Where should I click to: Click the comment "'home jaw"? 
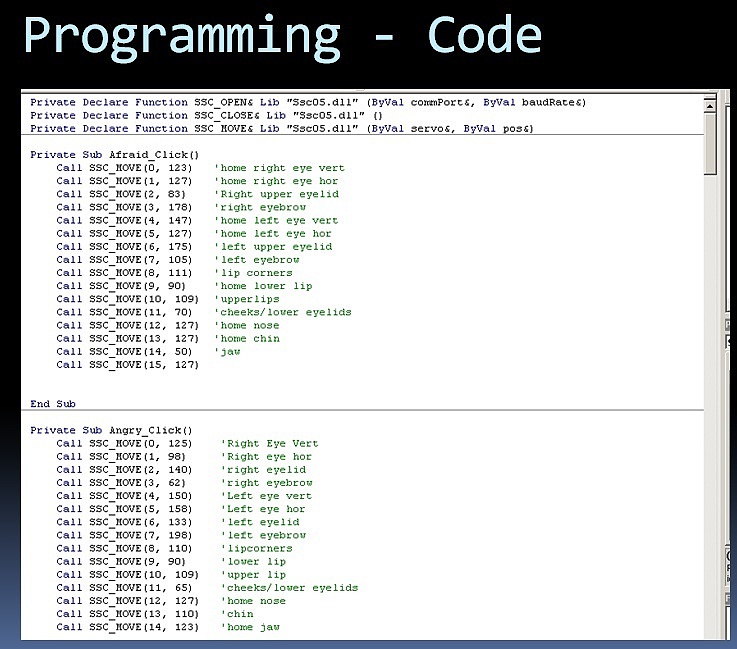coord(251,627)
